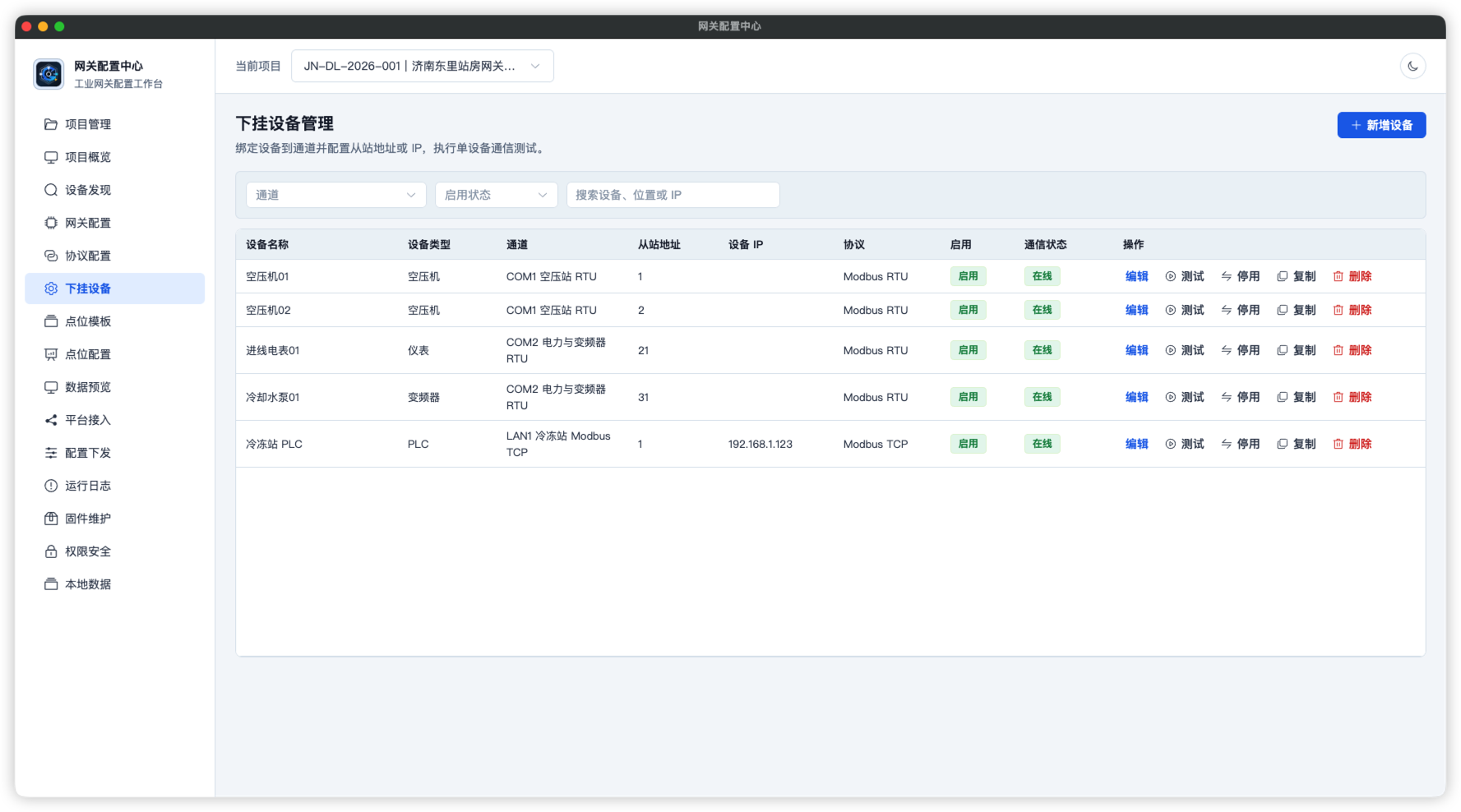删除 device 进线电表01

tap(1352, 350)
